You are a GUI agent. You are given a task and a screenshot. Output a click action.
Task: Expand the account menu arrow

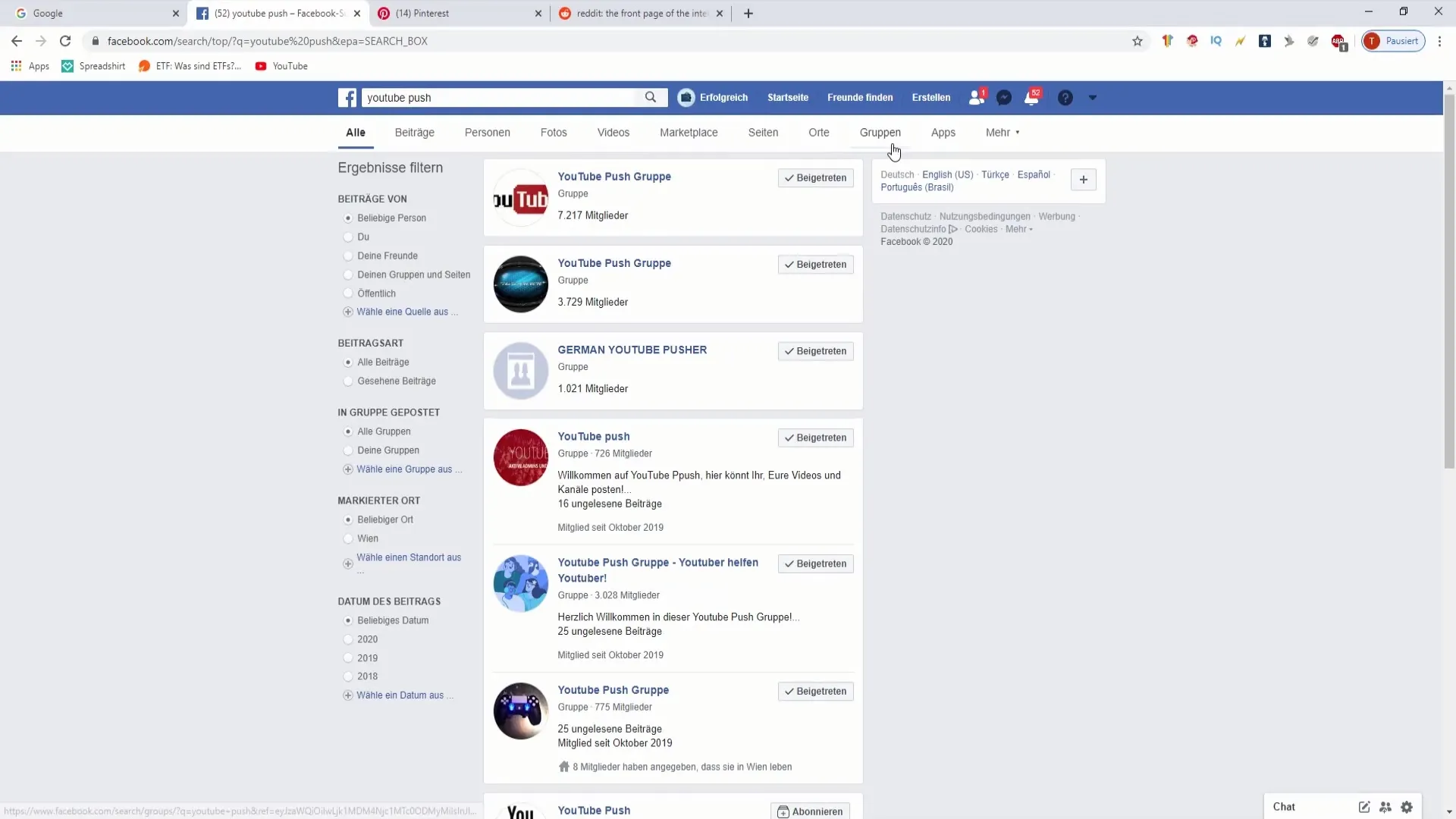(x=1093, y=98)
